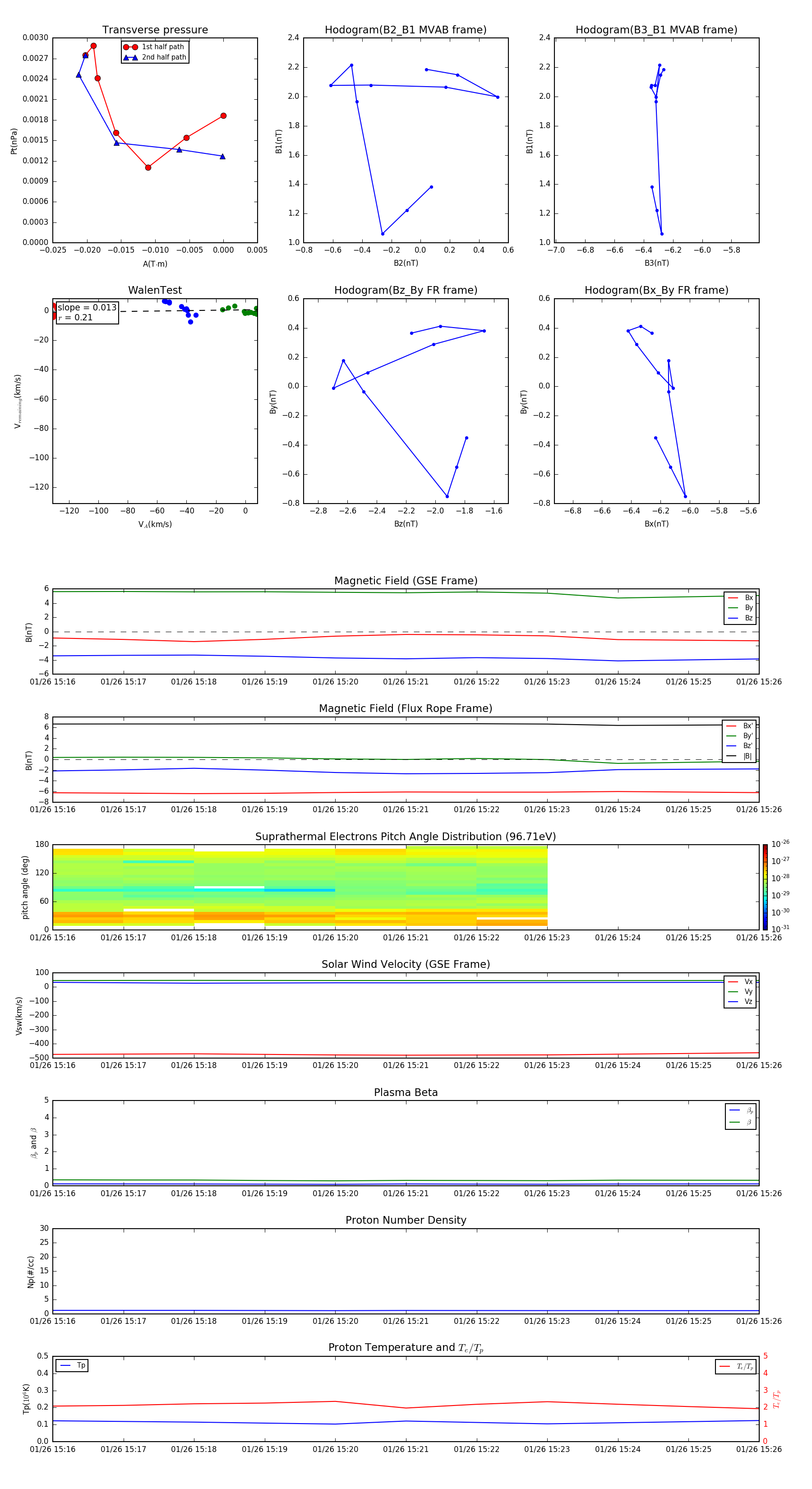Click the 'Plasma Beta' plot title
Viewport: 812px width, 1489px height.
[406, 1092]
